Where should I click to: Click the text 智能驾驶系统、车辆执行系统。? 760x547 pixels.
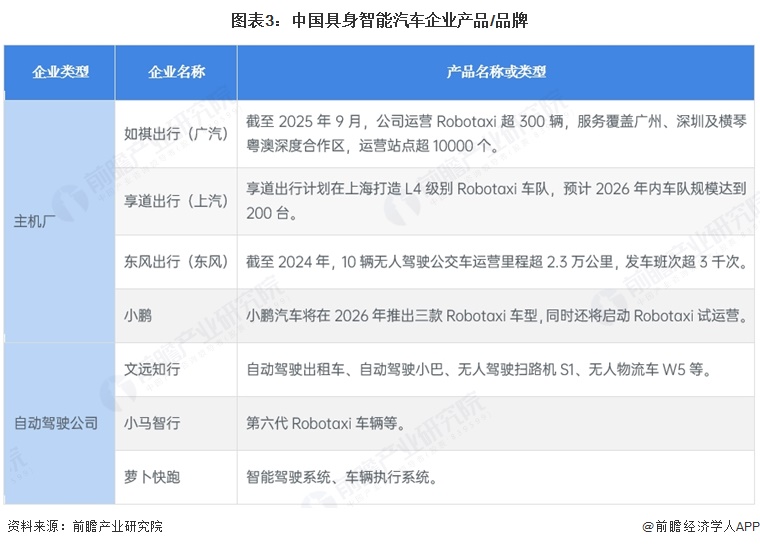[342, 477]
